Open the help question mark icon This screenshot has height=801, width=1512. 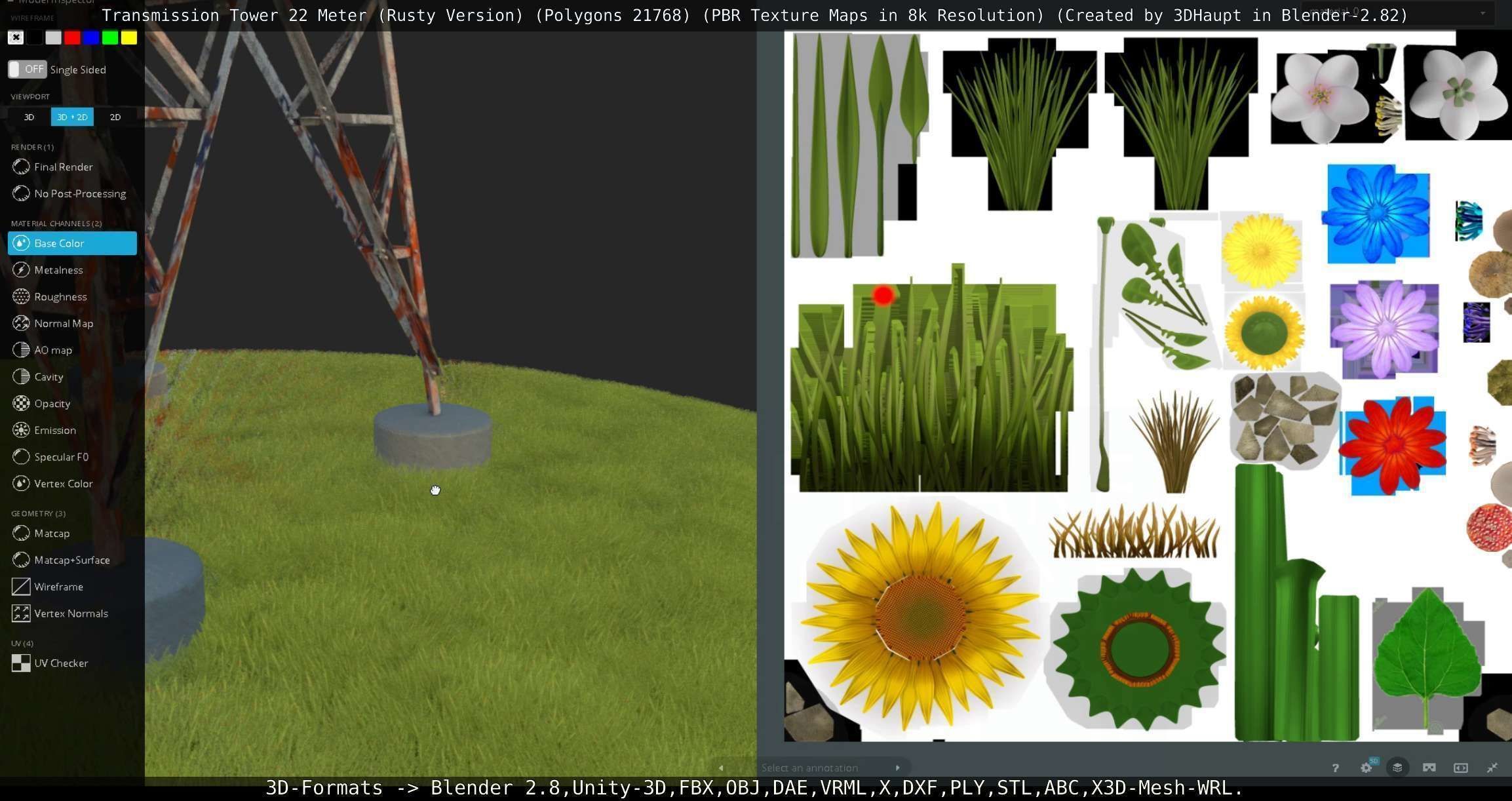coord(1335,768)
